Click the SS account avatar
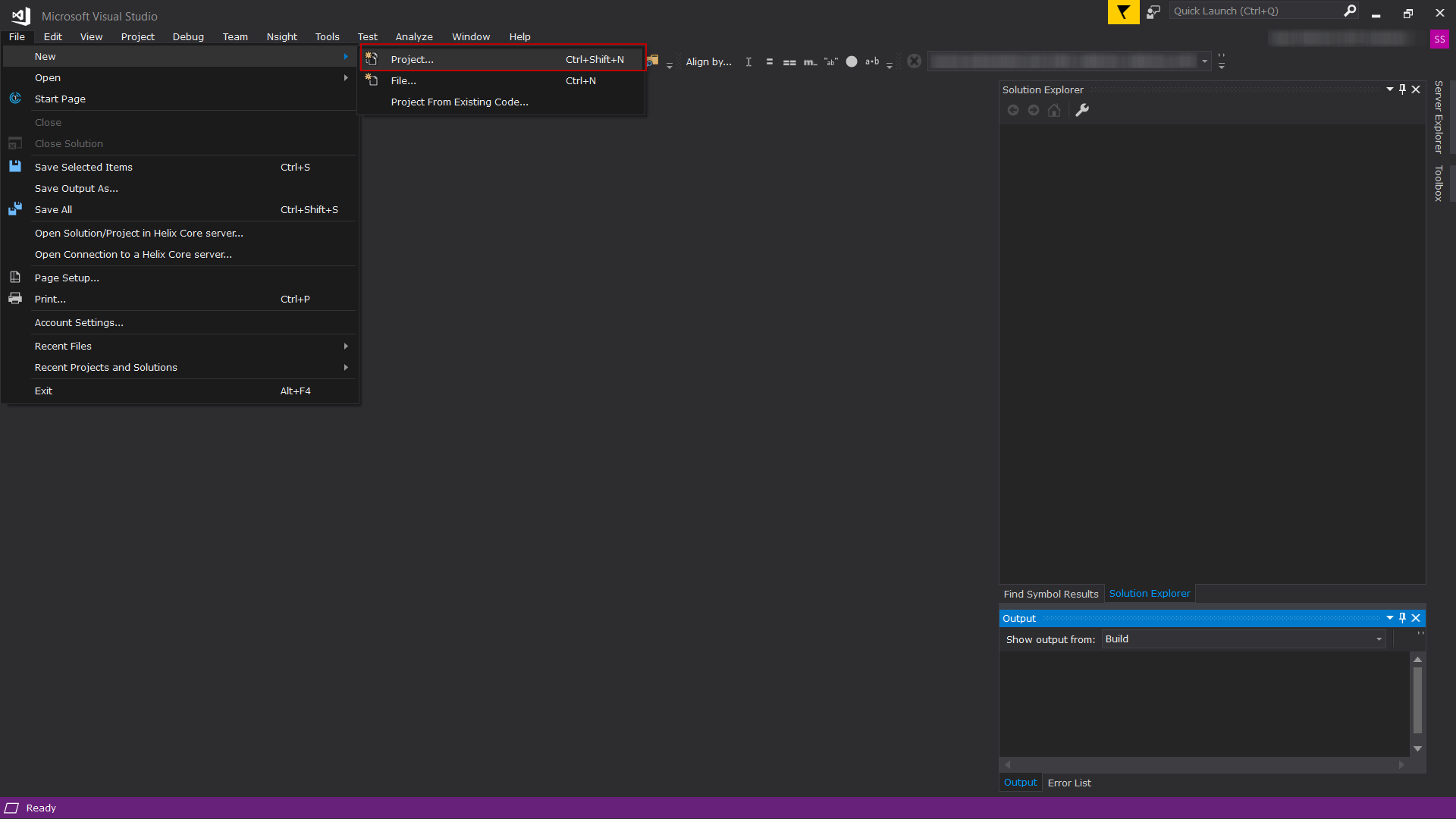1456x819 pixels. click(1439, 39)
